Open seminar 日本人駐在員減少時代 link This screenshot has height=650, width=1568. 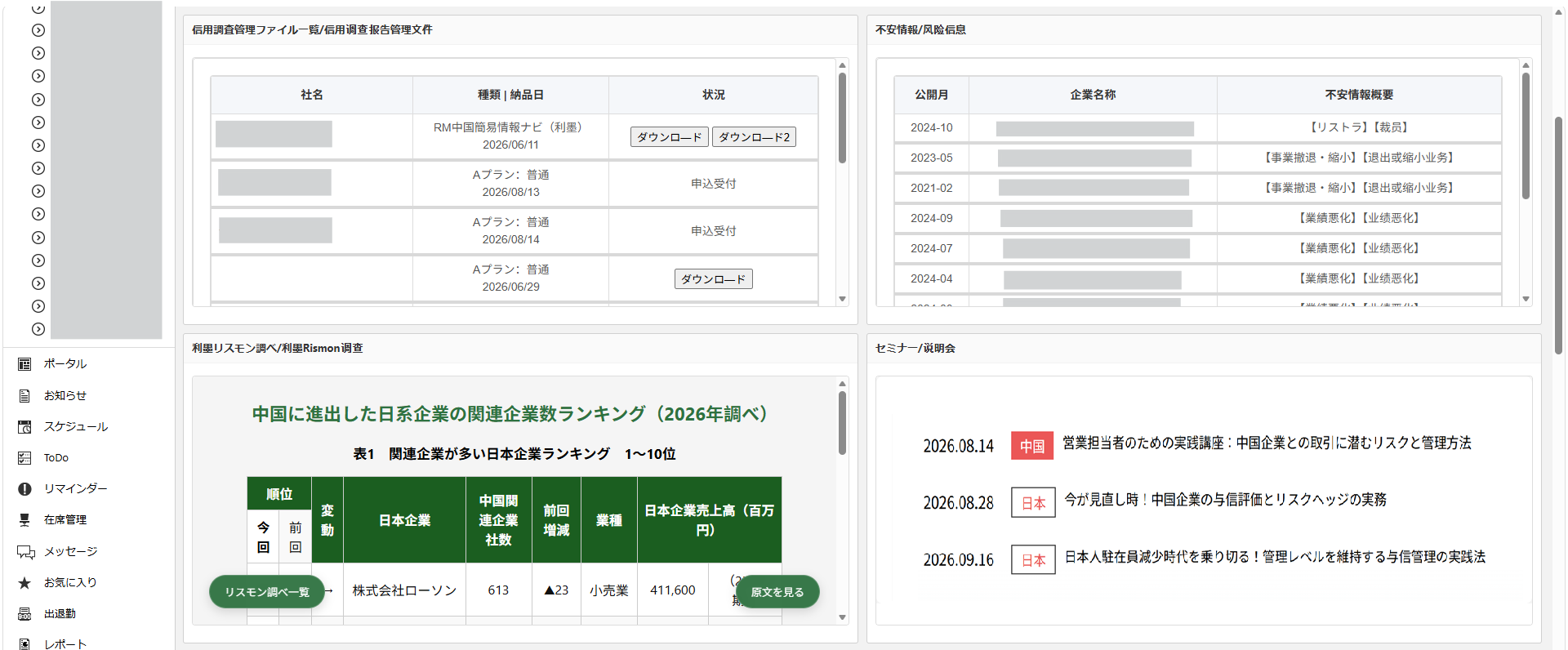click(x=1275, y=557)
